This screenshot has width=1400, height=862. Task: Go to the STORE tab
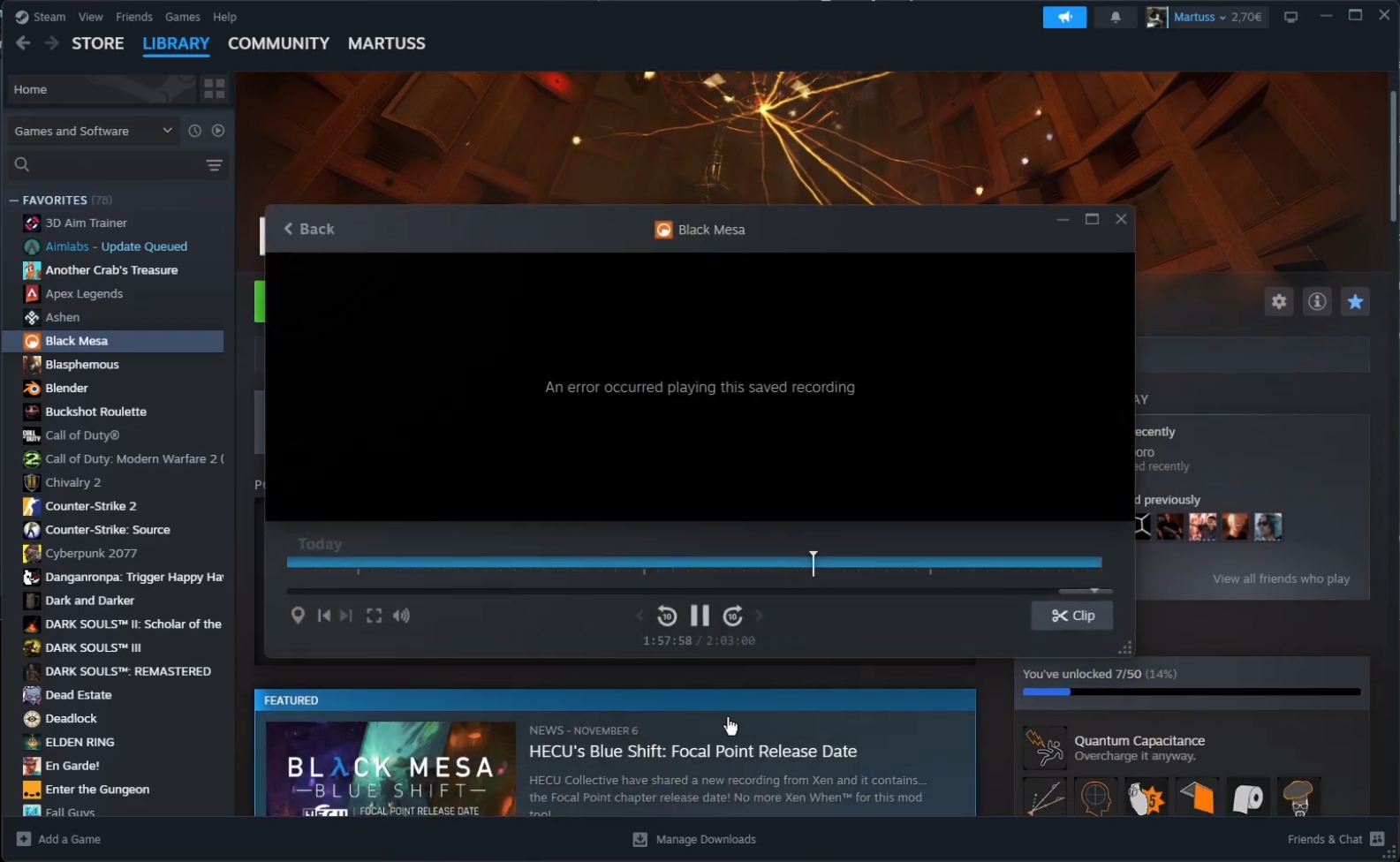point(98,43)
